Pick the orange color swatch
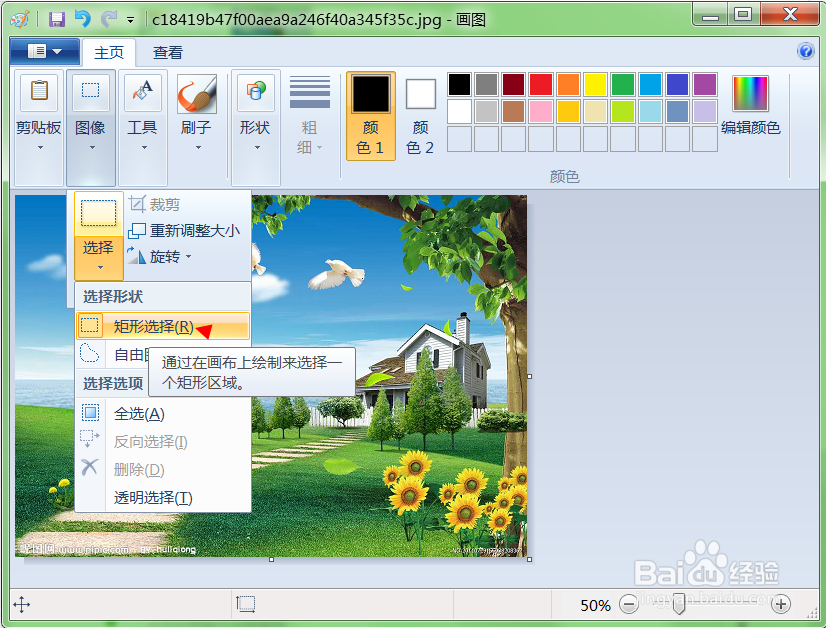 (568, 85)
